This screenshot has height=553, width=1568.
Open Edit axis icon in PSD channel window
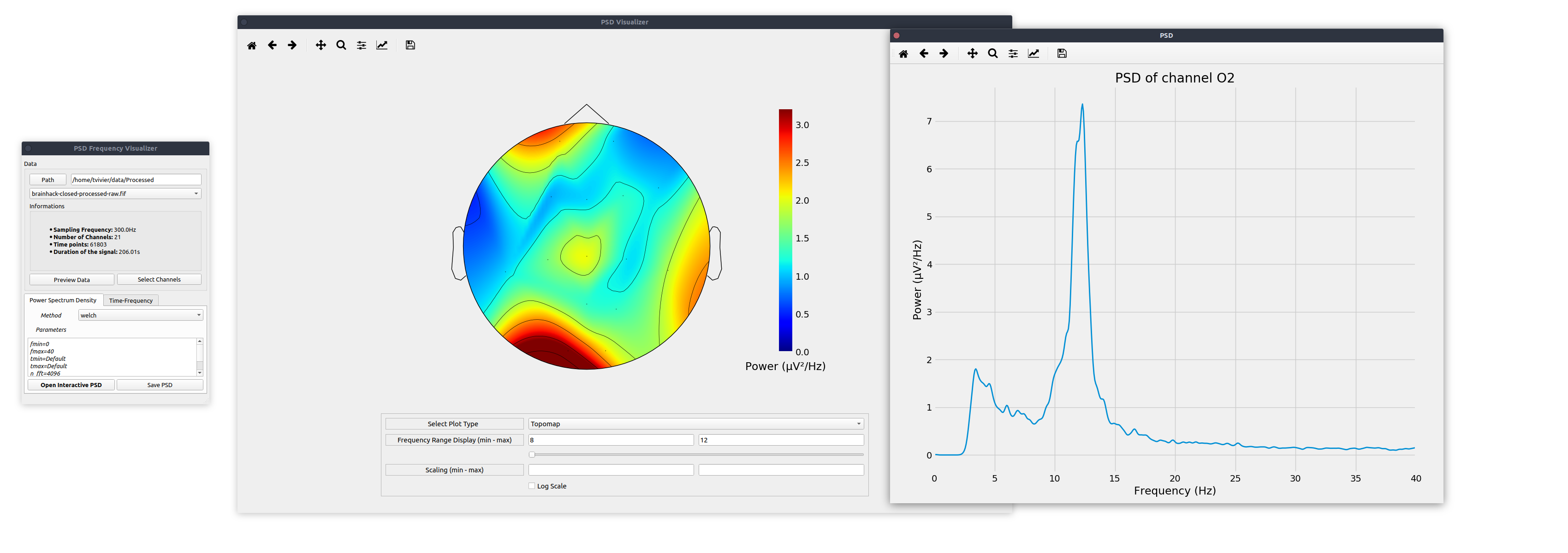pyautogui.click(x=1033, y=53)
